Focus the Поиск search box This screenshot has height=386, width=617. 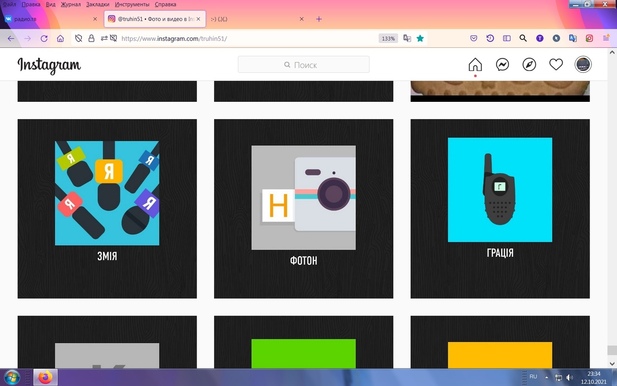click(304, 65)
